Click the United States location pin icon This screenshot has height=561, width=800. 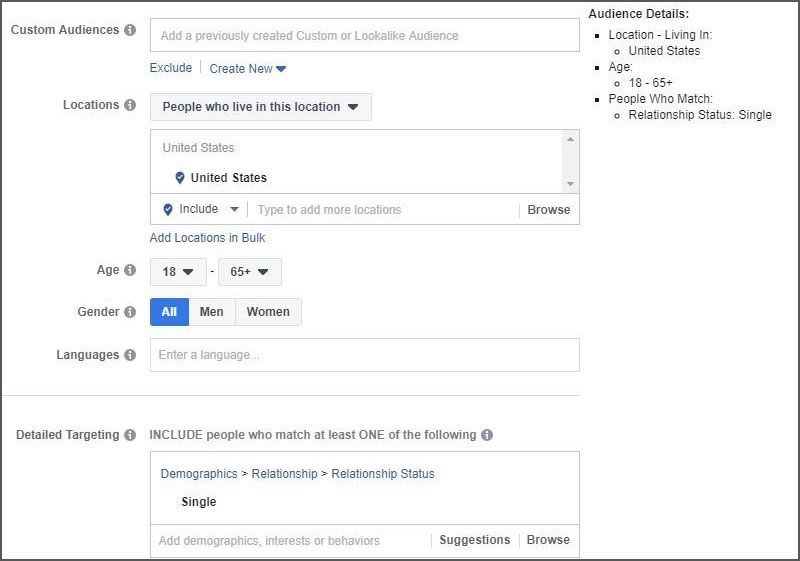(x=179, y=178)
